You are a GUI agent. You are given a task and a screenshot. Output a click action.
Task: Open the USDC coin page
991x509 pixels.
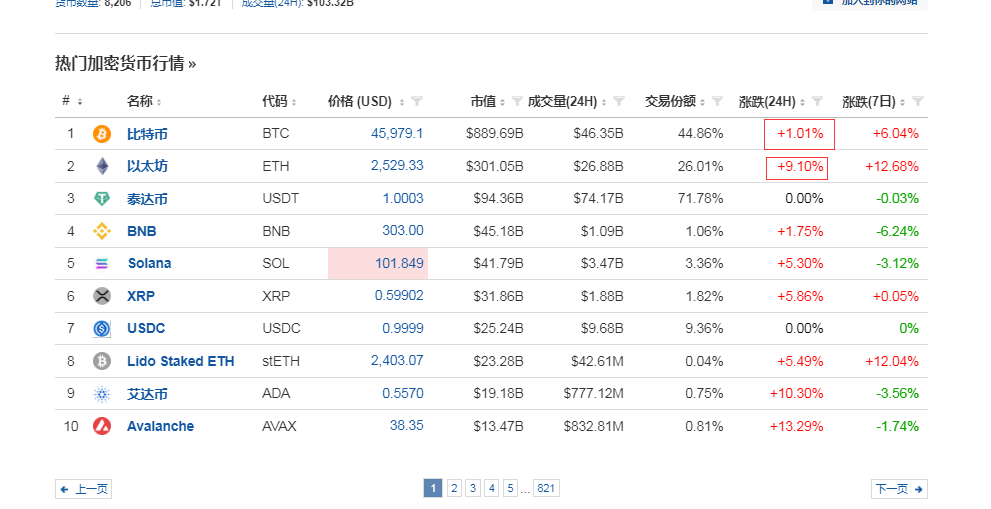tap(146, 328)
